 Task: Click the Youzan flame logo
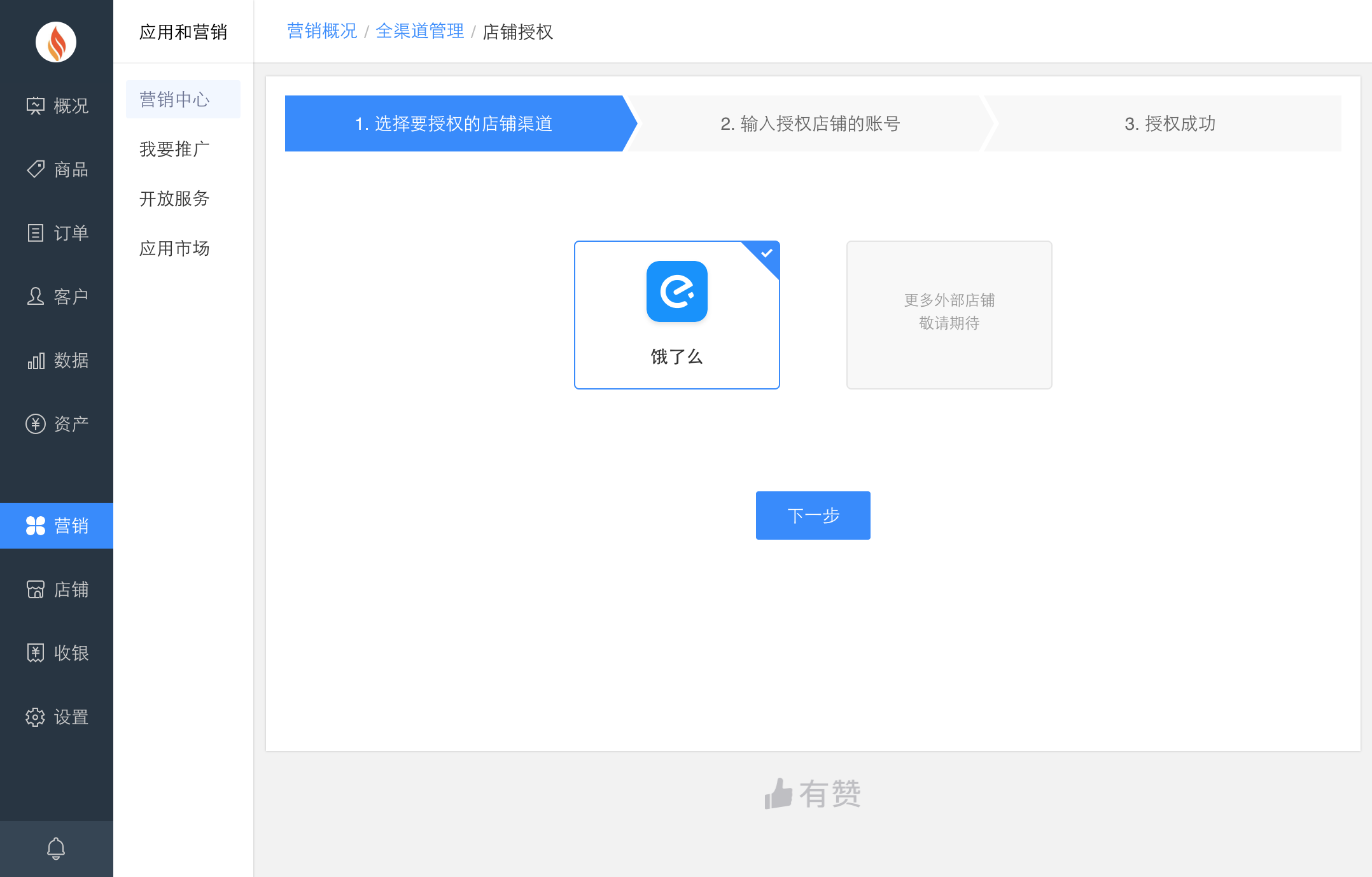pyautogui.click(x=56, y=41)
